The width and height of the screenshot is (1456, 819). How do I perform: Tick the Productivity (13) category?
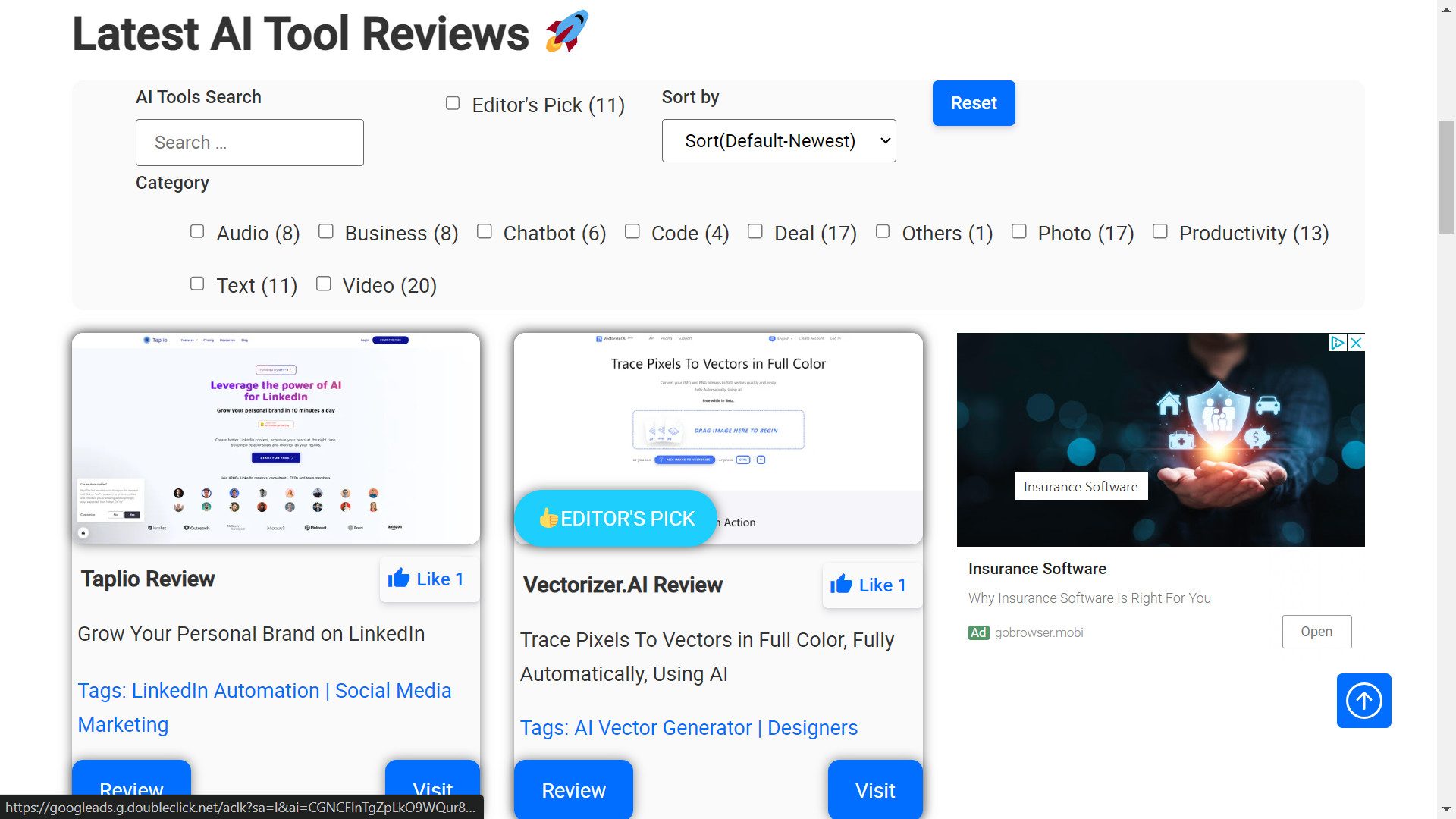pos(1160,231)
